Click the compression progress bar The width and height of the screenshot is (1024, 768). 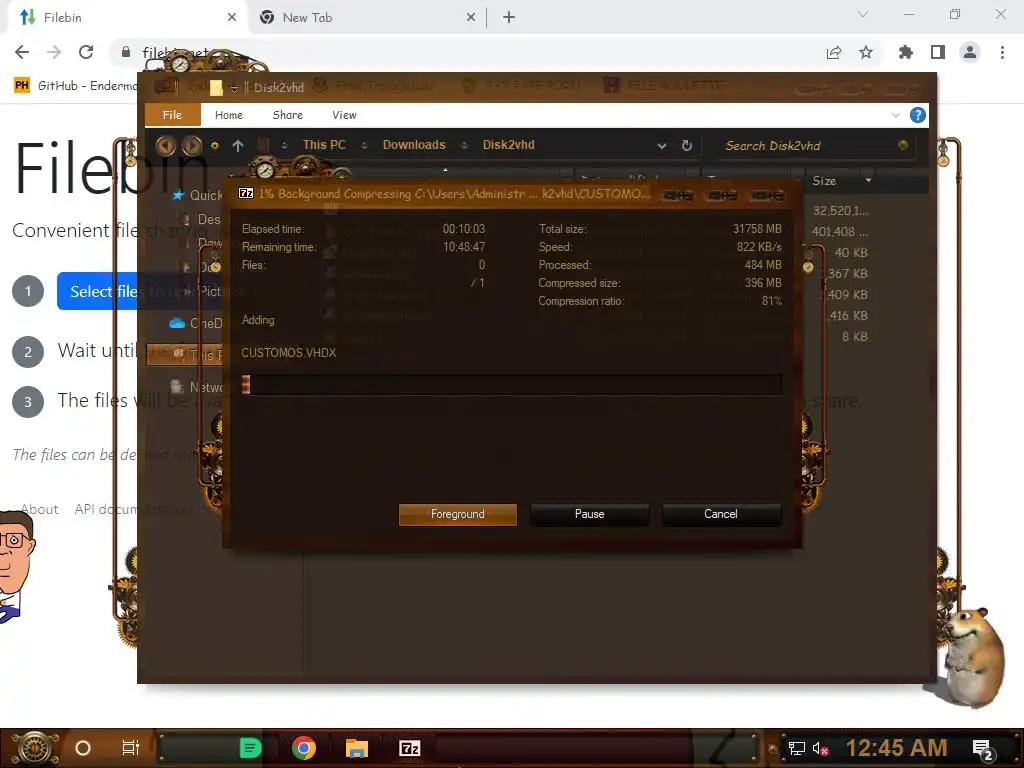(511, 384)
